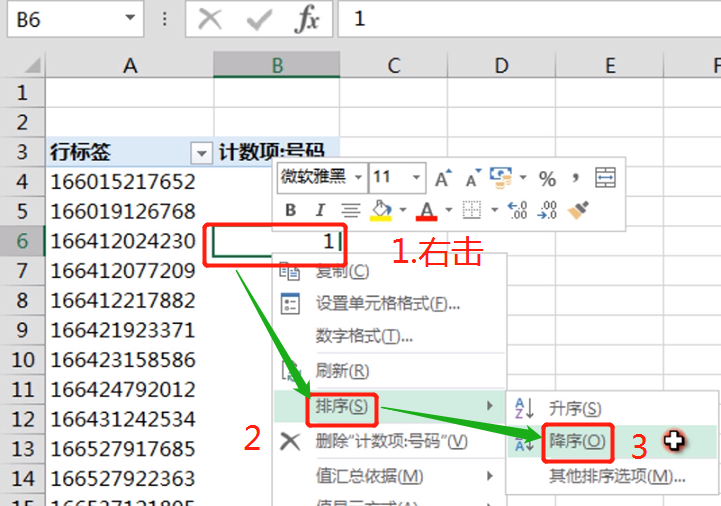Select row 9 header
This screenshot has height=506, width=721.
(x=22, y=330)
